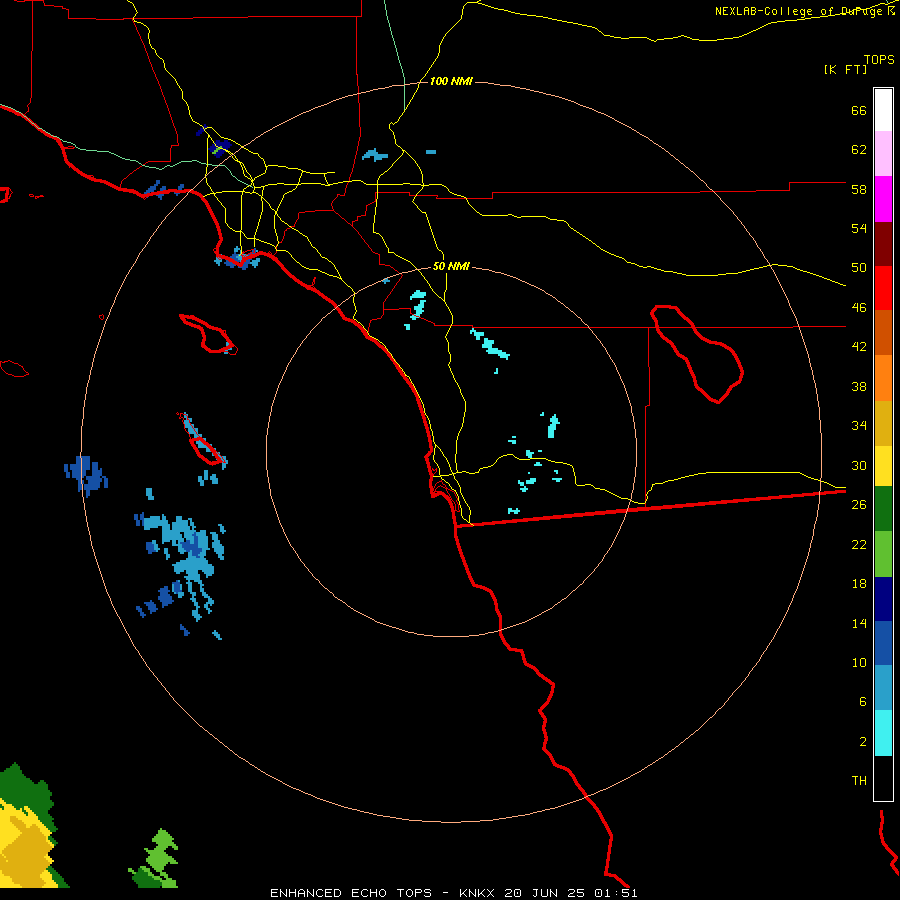Click the 46 legend value
900x900 pixels.
coord(859,308)
